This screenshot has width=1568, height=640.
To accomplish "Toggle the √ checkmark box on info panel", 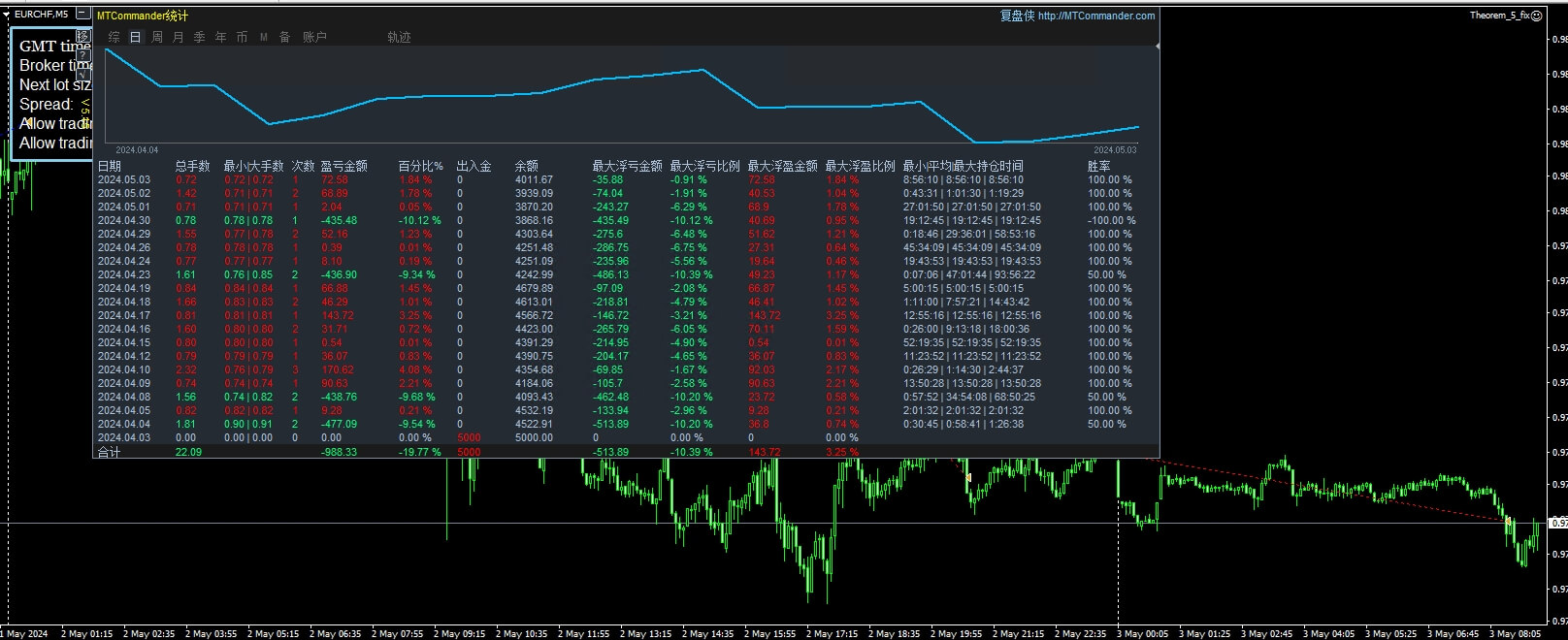I will [82, 74].
